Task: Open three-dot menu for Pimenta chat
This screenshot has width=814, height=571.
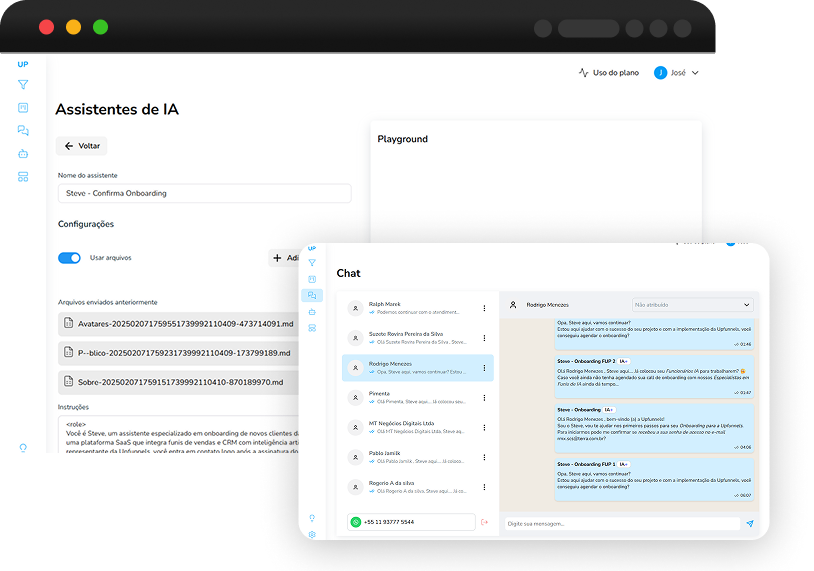Action: pyautogui.click(x=485, y=398)
